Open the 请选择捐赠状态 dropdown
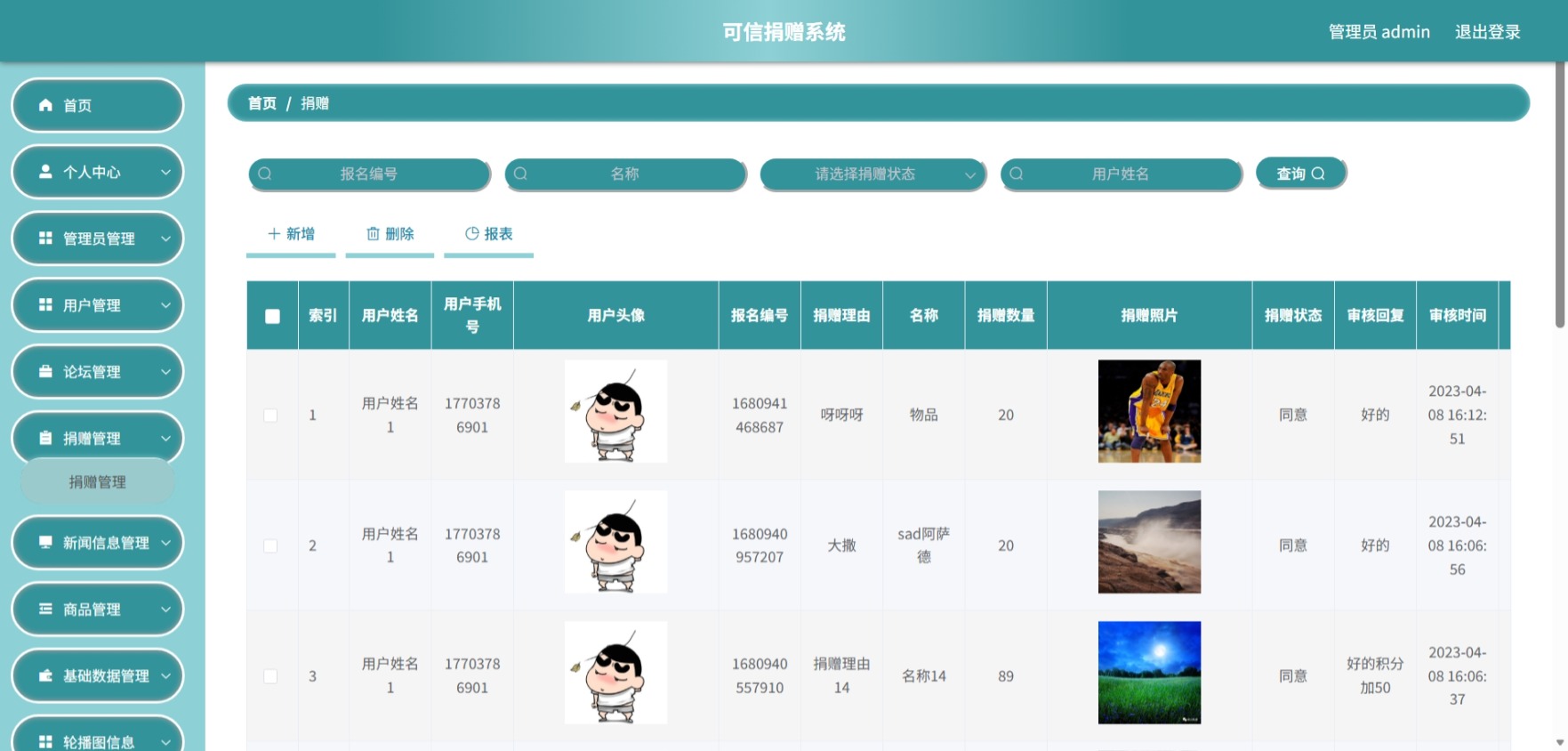Viewport: 1568px width, 751px height. click(x=873, y=174)
